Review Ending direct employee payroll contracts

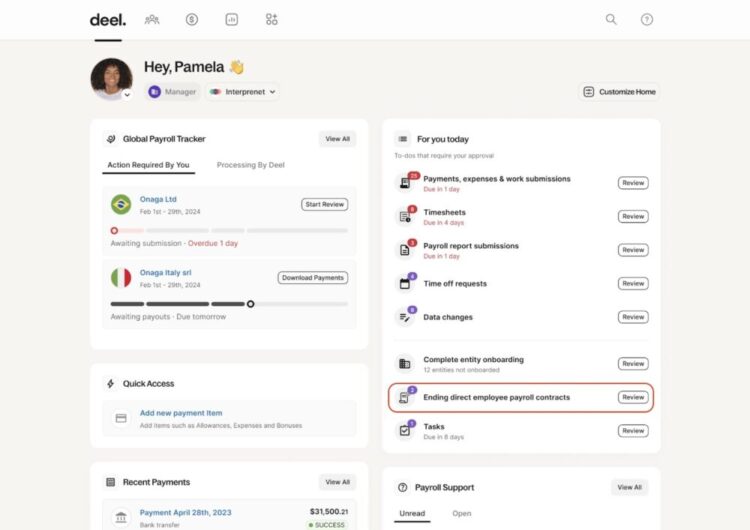[633, 397]
